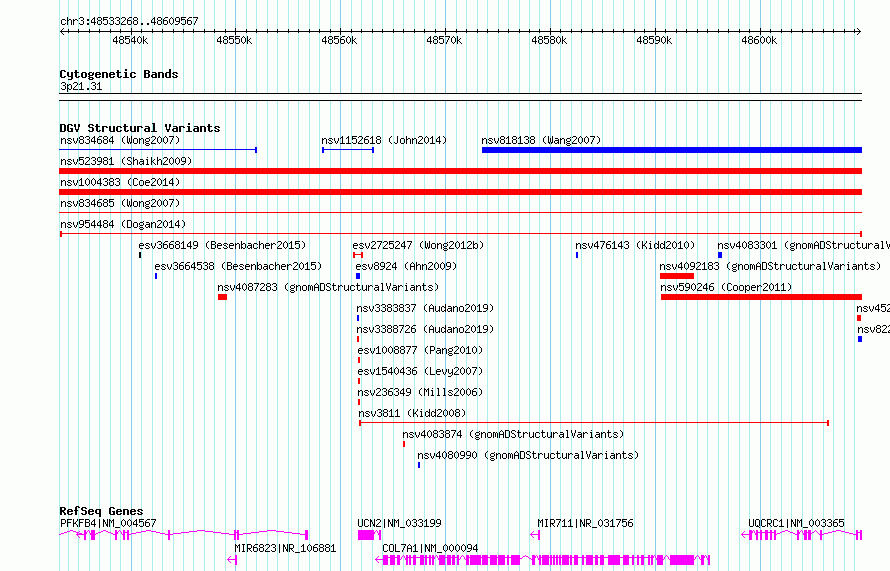Click the chr3:48533268..48609567 coordinate text
The width and height of the screenshot is (890, 571).
click(129, 21)
